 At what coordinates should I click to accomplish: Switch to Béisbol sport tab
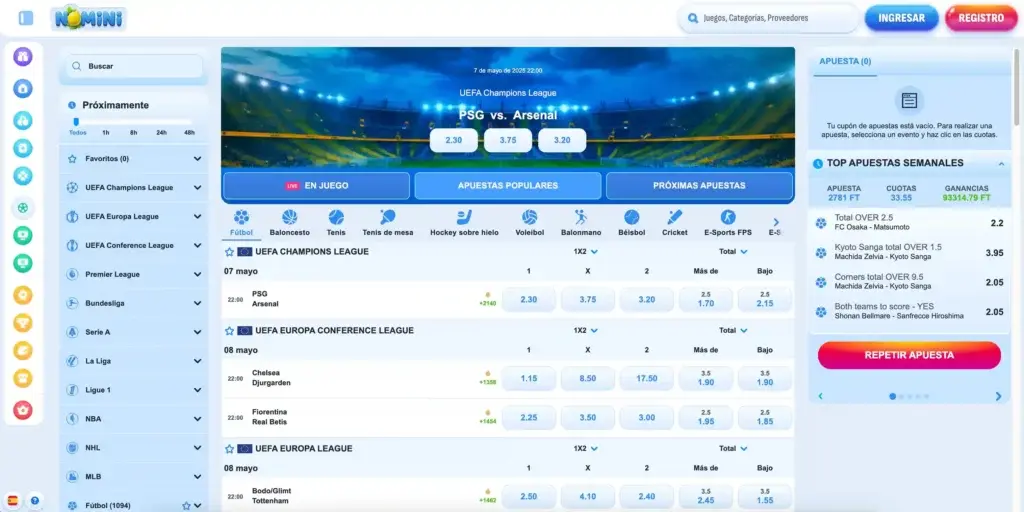pos(631,223)
